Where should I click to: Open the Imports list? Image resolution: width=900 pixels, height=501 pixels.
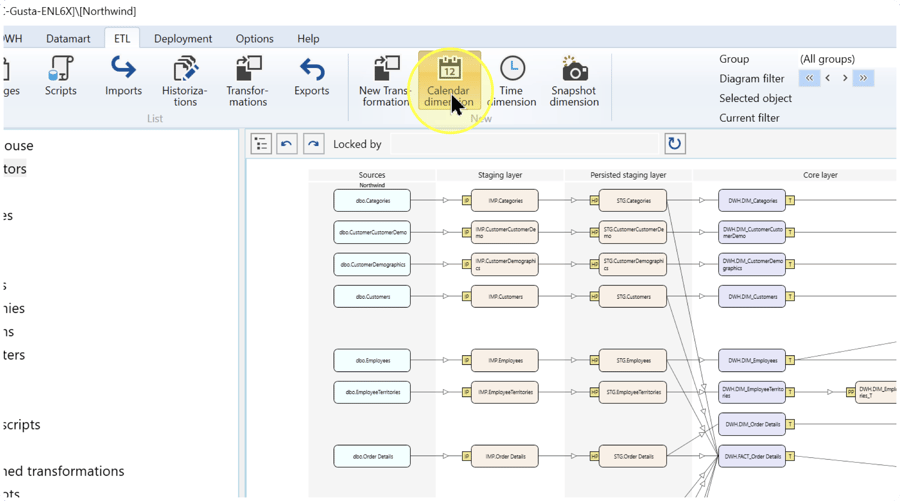(x=123, y=76)
